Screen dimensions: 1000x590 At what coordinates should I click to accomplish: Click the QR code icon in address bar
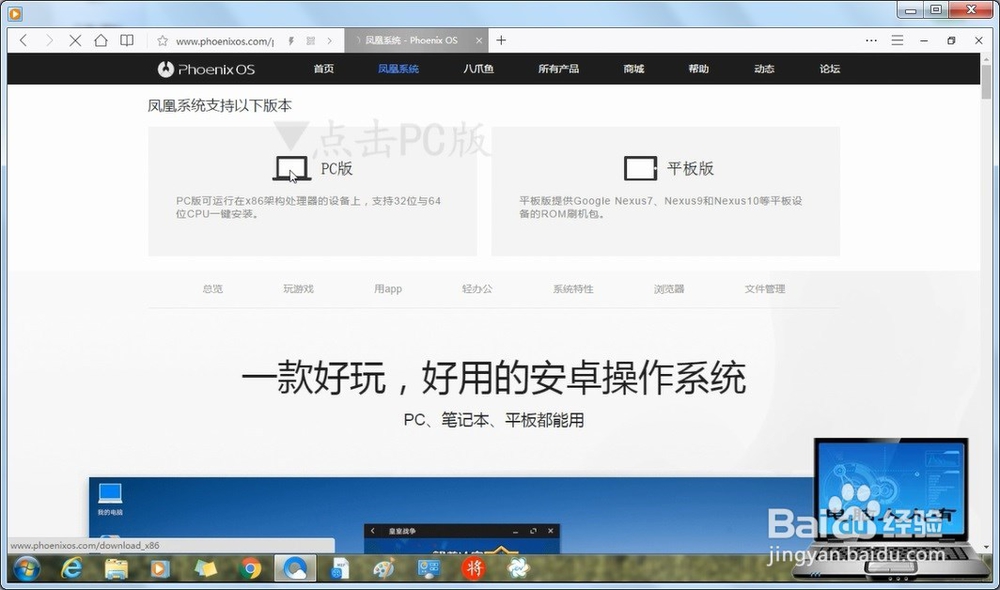tap(311, 41)
